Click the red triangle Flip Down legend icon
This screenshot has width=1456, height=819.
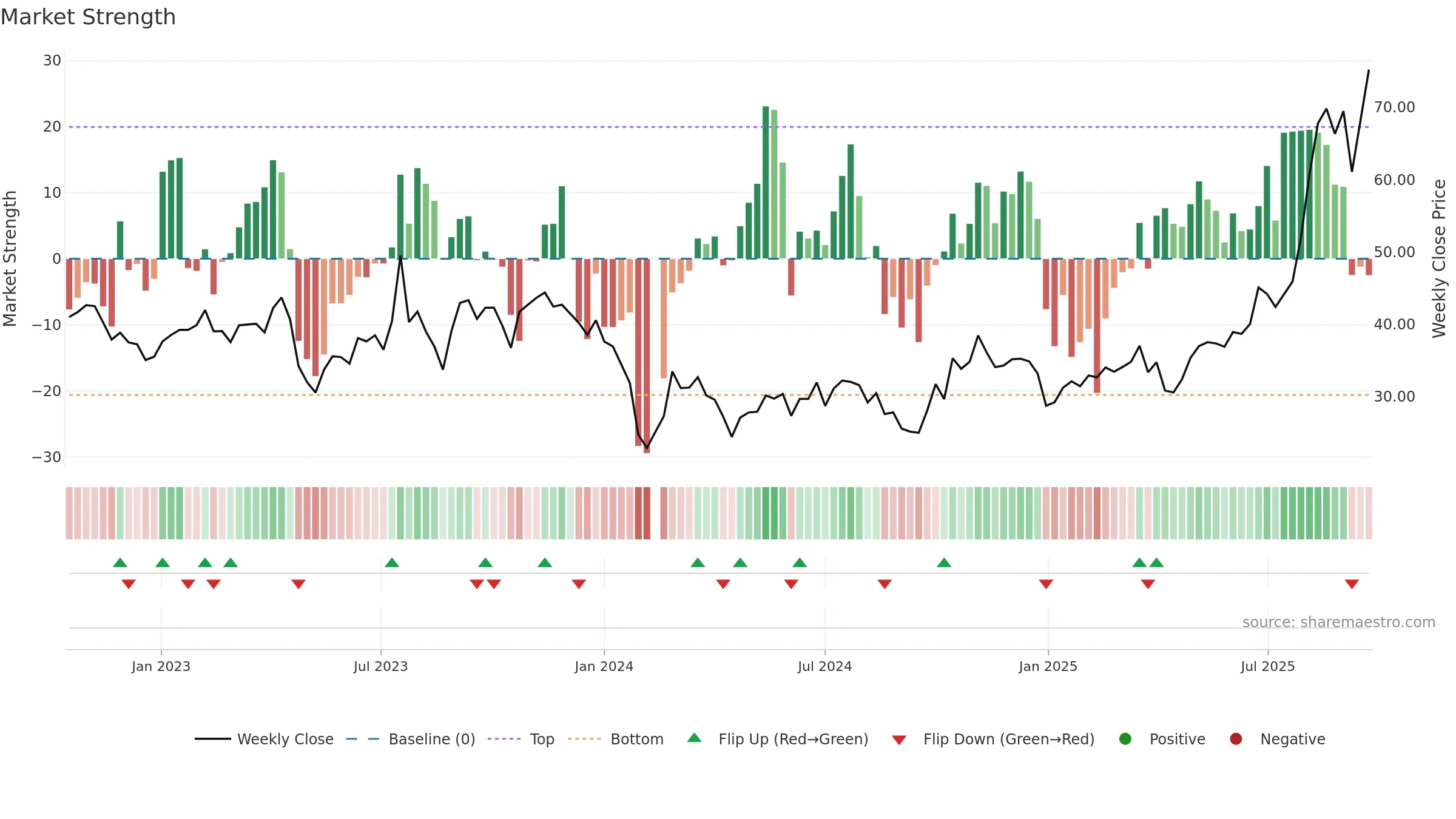900,740
